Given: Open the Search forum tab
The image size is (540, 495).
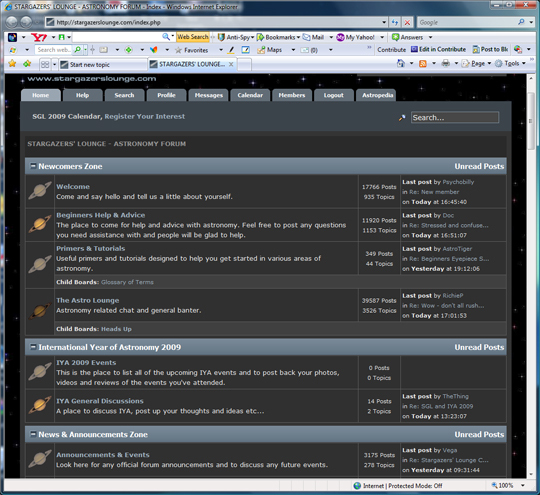Looking at the screenshot, I should [x=124, y=95].
